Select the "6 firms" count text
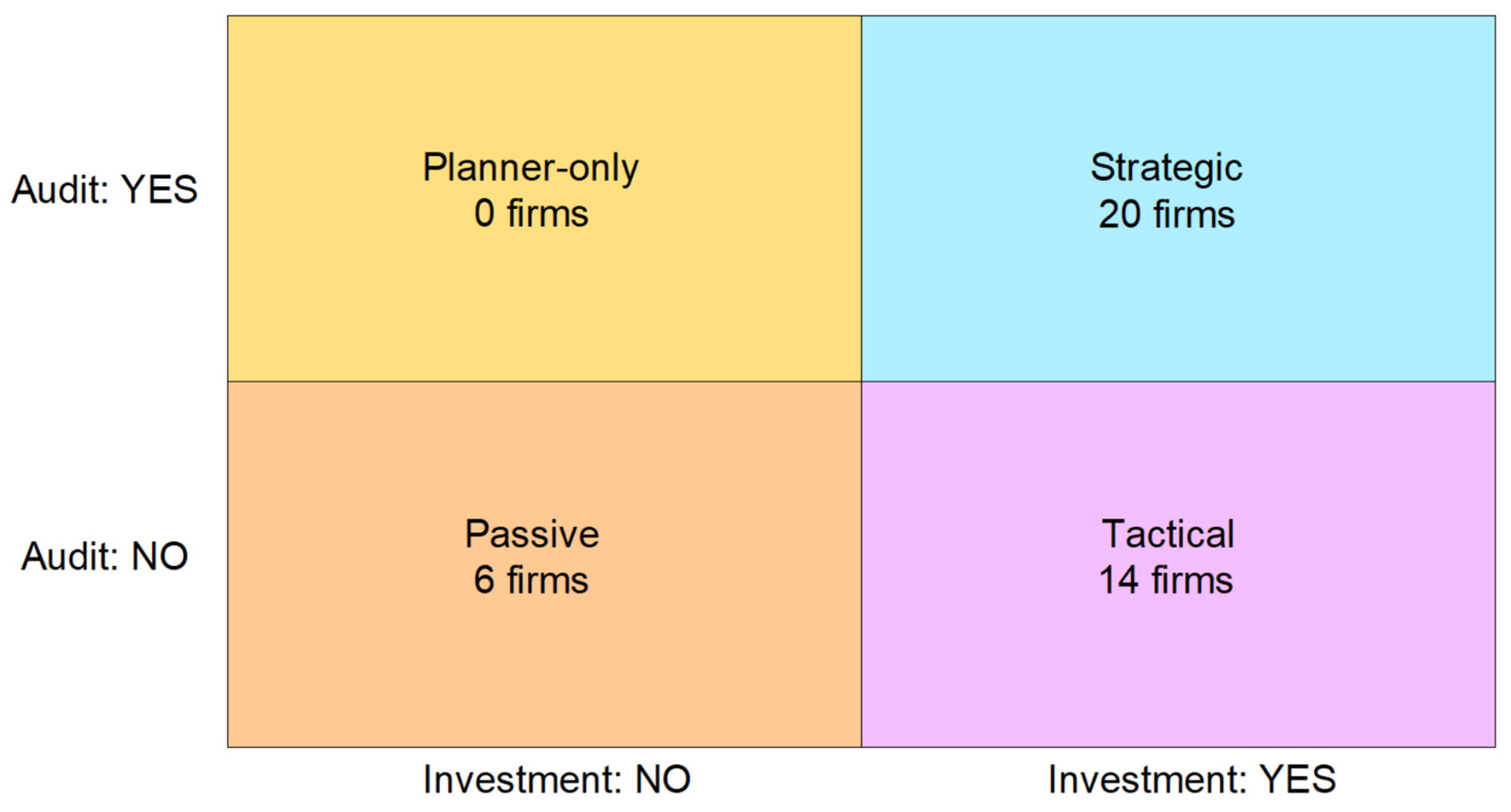 click(531, 581)
